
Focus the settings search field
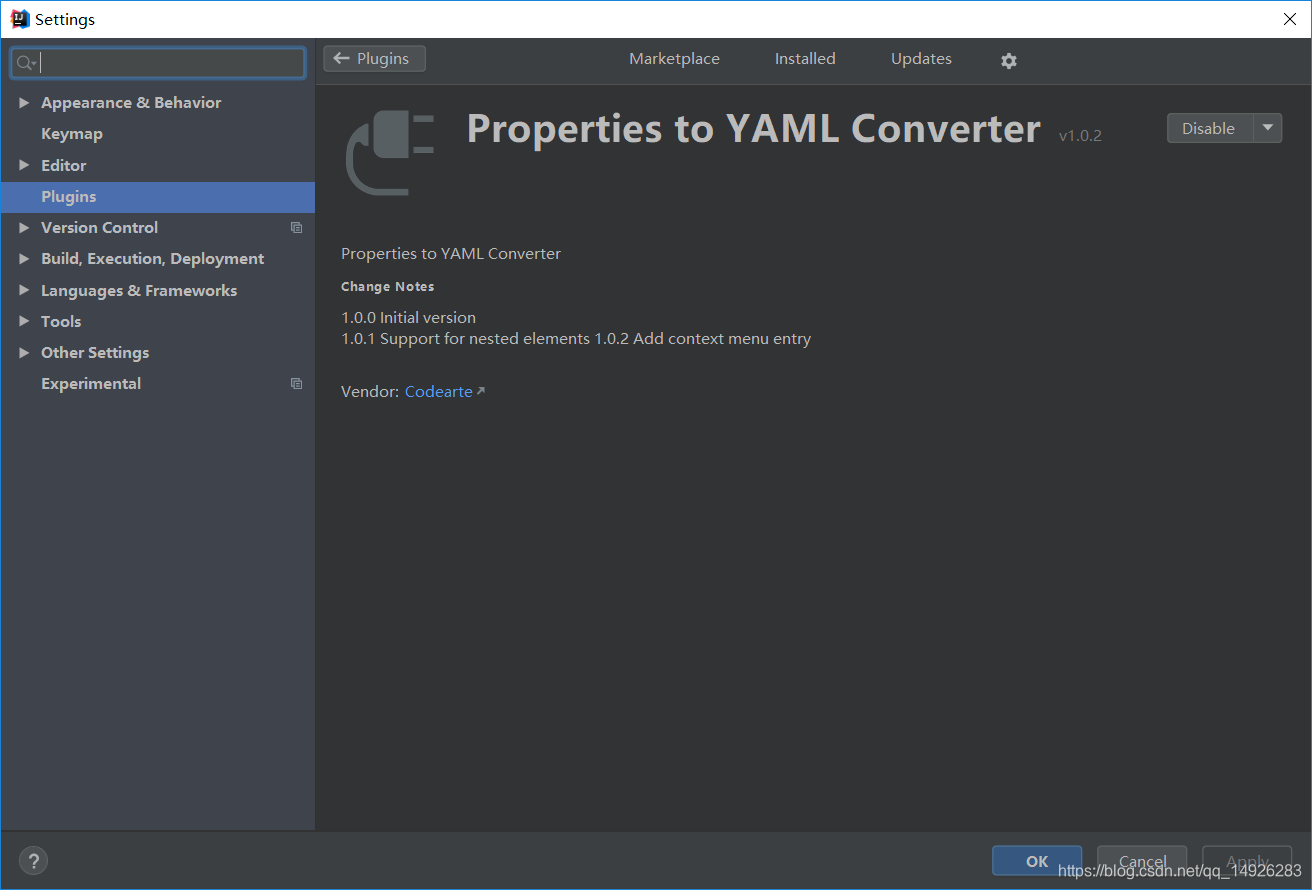pos(158,63)
